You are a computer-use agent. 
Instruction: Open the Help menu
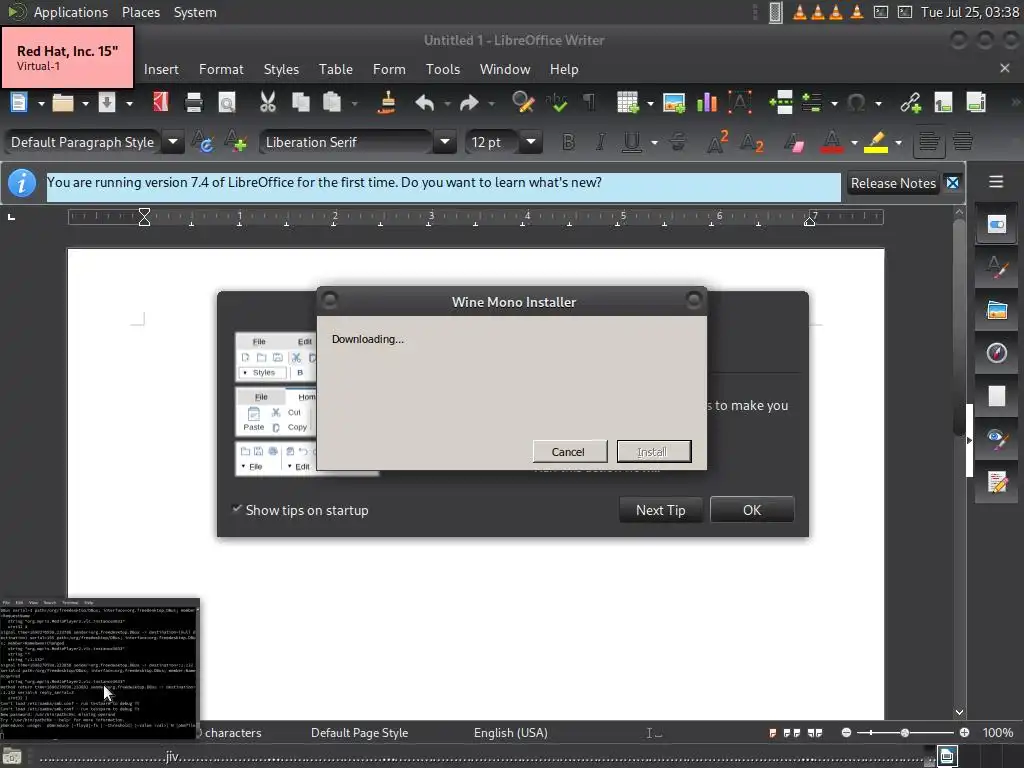tap(564, 69)
